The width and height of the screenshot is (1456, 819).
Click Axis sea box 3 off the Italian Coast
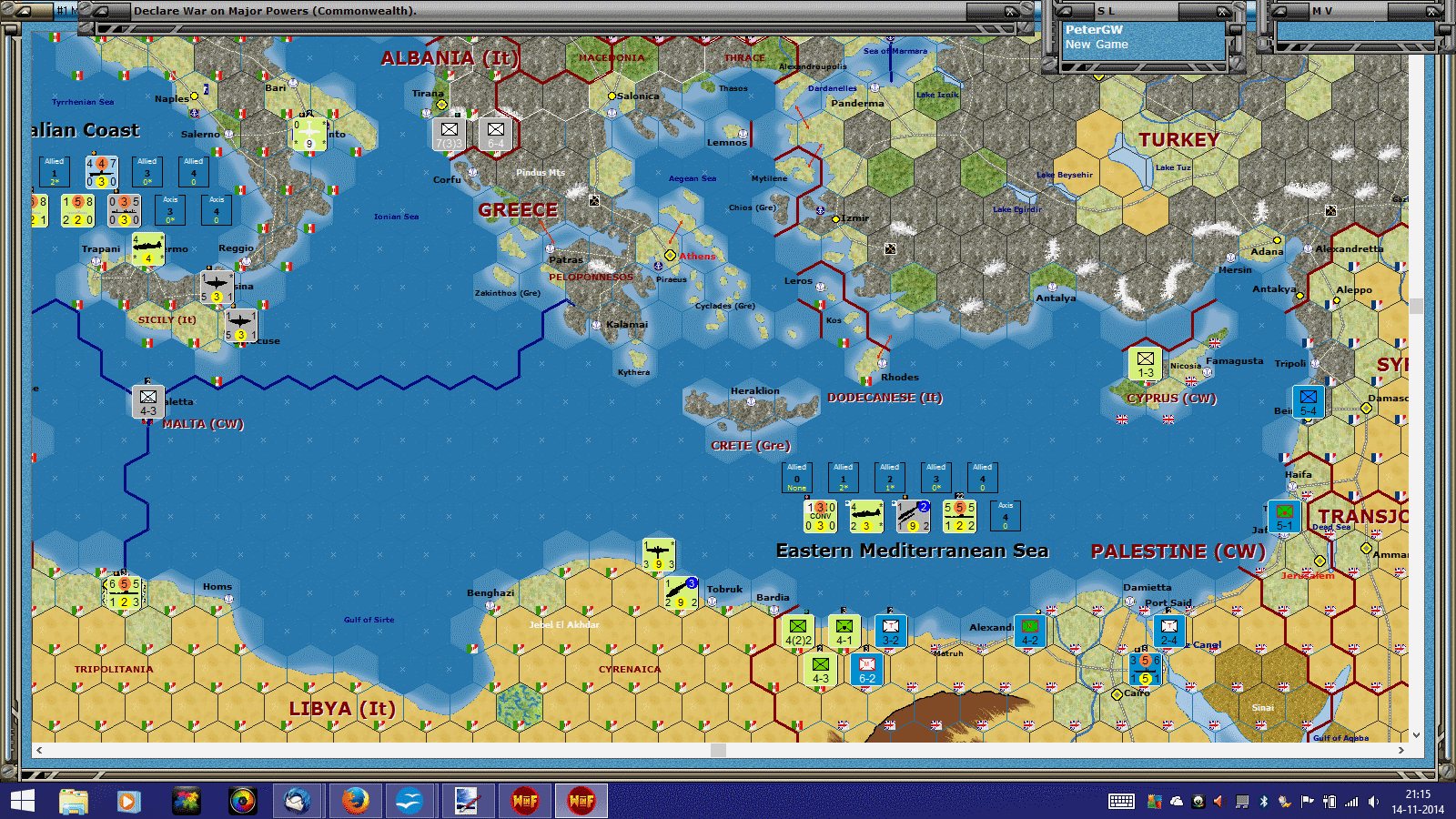click(170, 210)
